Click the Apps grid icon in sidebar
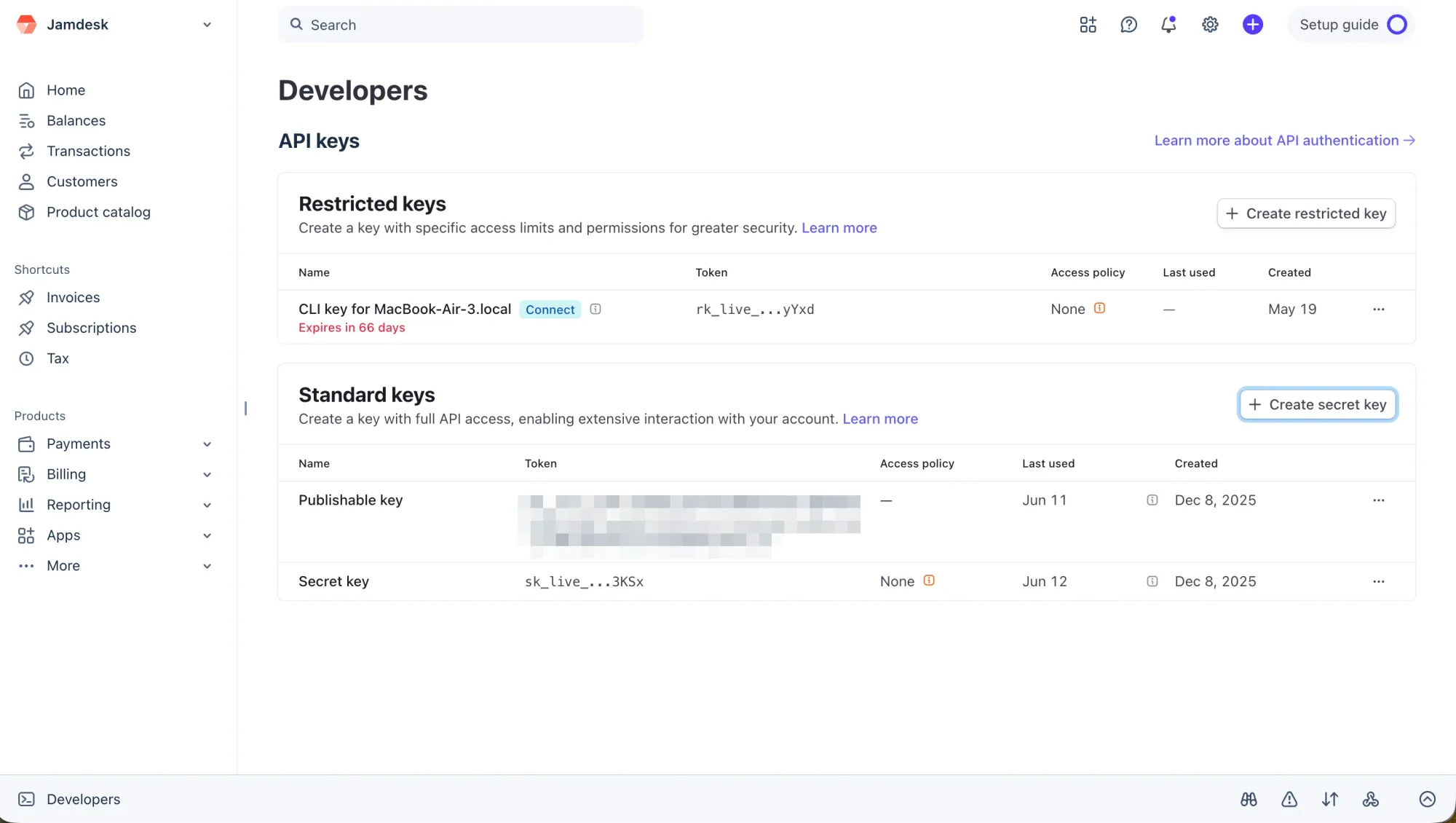Viewport: 1456px width, 823px height. 26,536
